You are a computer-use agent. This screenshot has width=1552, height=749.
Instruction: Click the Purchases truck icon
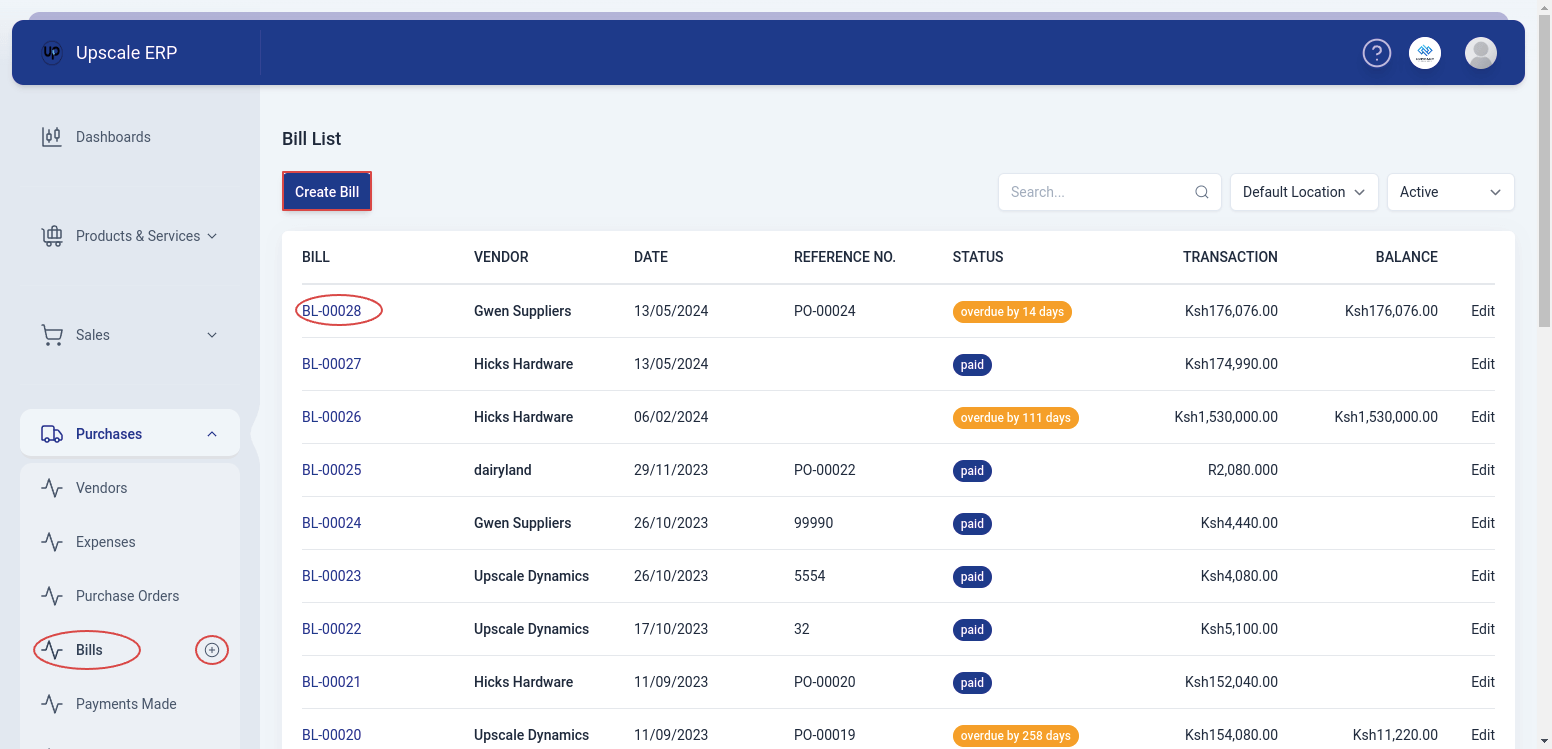pyautogui.click(x=51, y=434)
